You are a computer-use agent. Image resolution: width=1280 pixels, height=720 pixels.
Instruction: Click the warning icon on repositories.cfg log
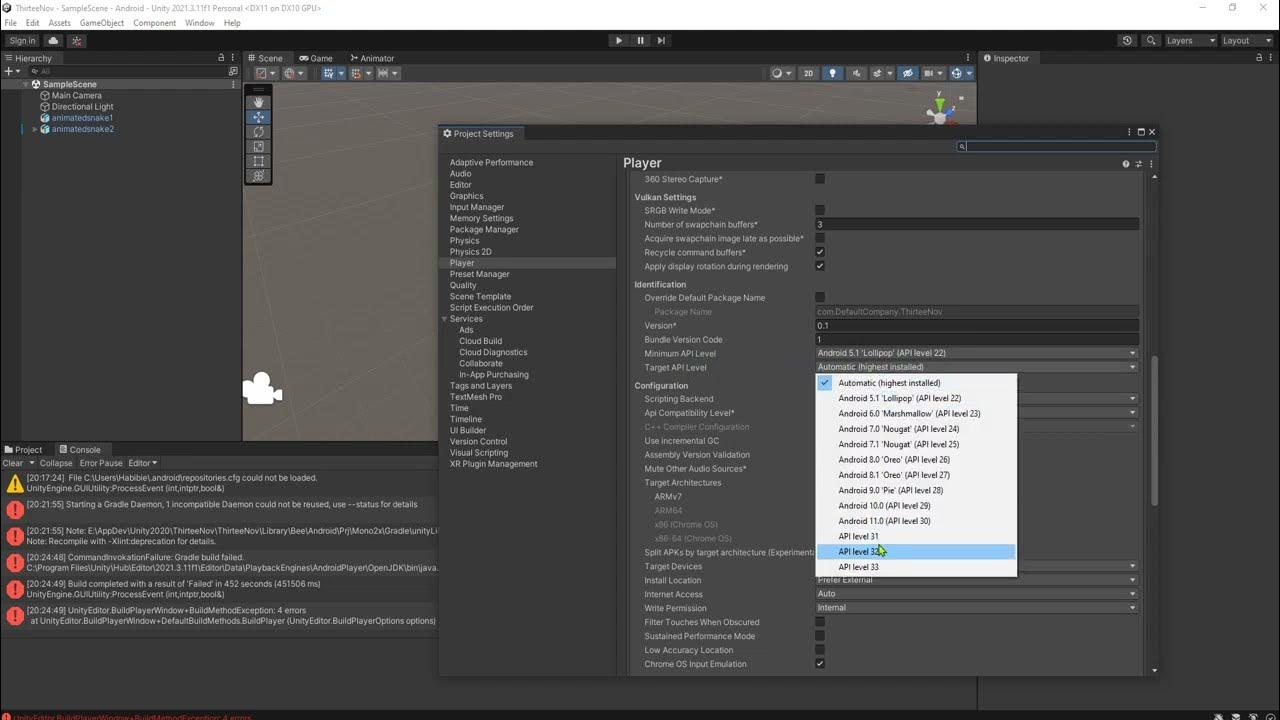14,484
